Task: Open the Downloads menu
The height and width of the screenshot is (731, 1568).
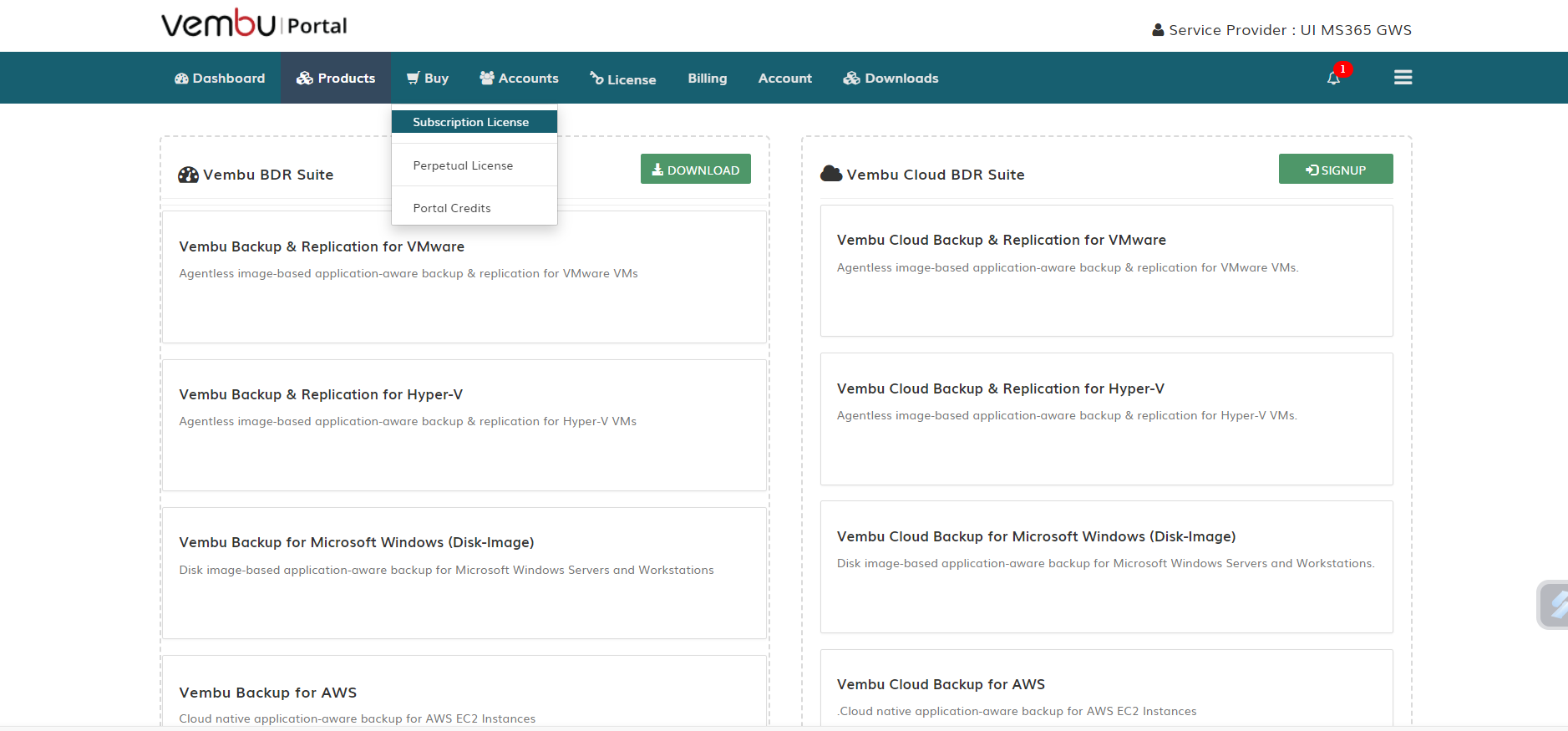Action: pyautogui.click(x=891, y=79)
